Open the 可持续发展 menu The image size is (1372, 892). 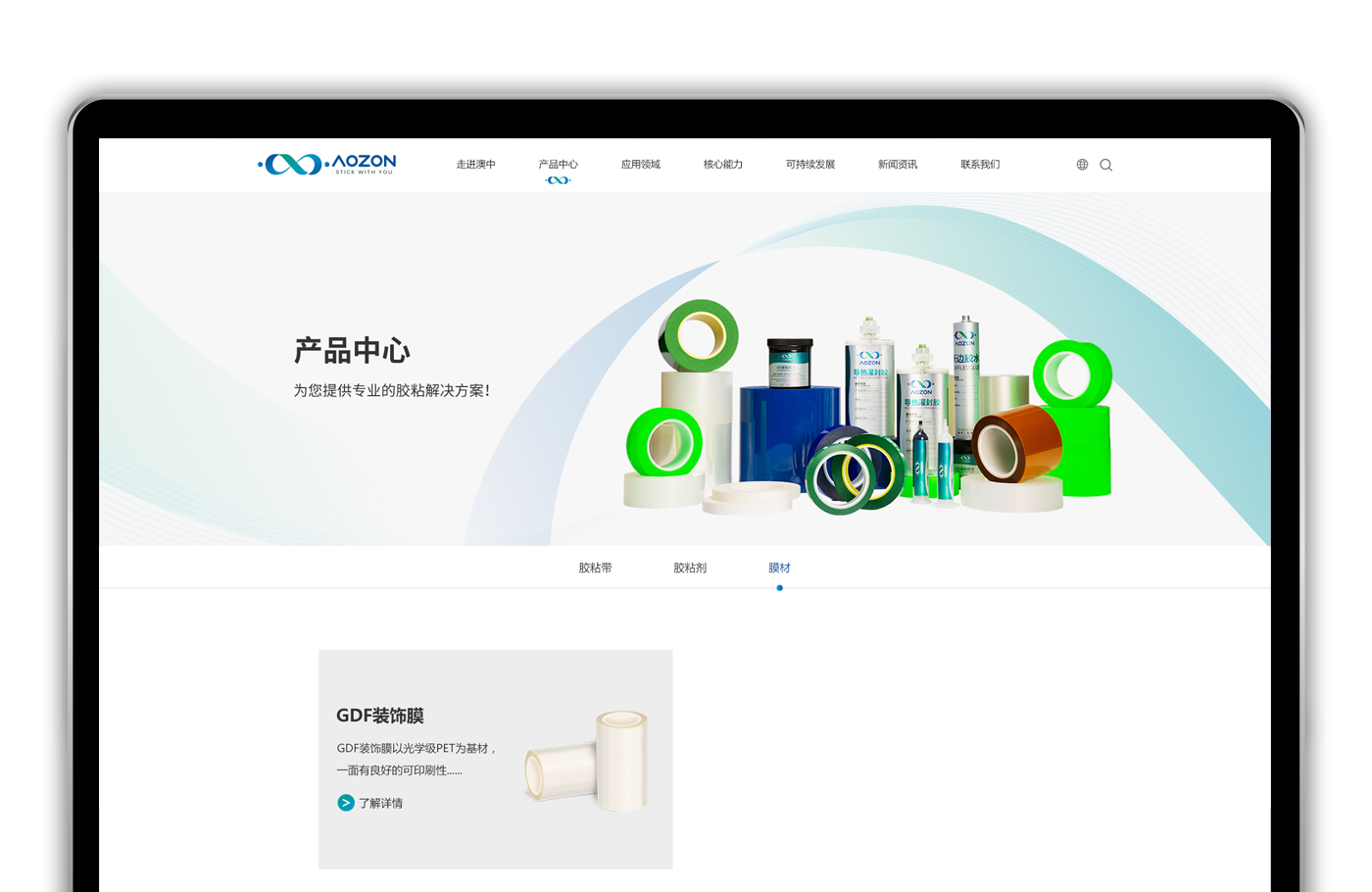[x=809, y=165]
